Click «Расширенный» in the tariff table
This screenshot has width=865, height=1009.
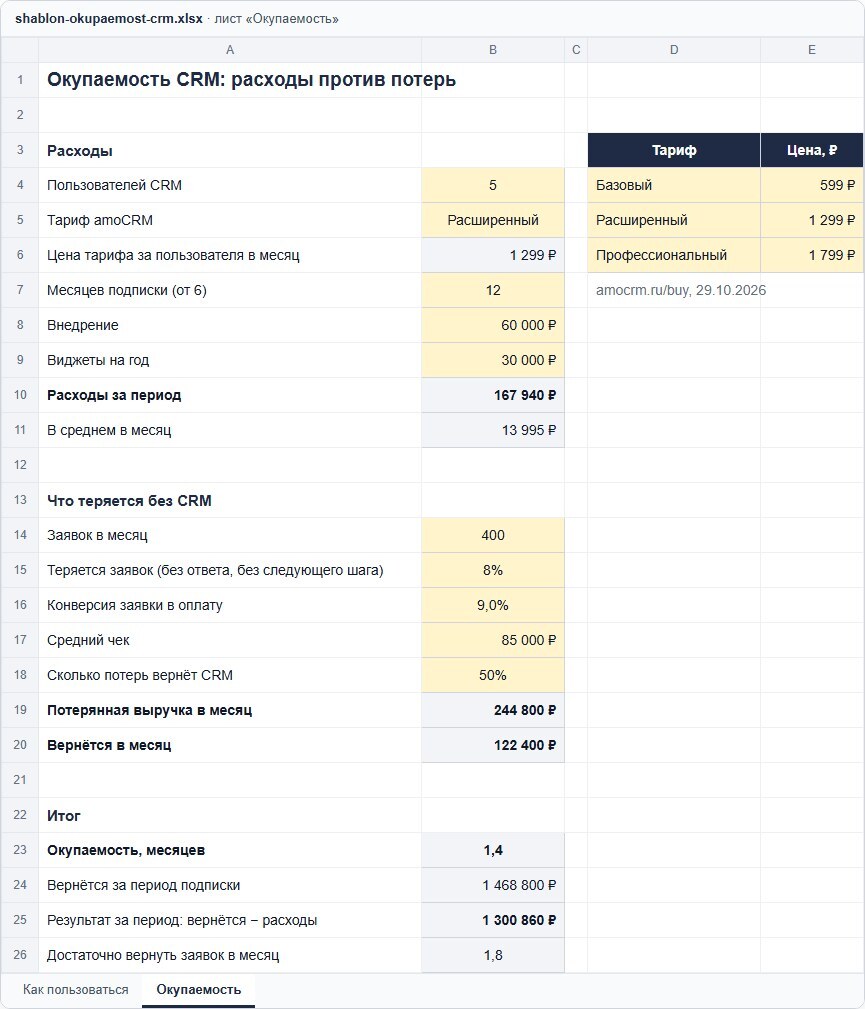674,220
